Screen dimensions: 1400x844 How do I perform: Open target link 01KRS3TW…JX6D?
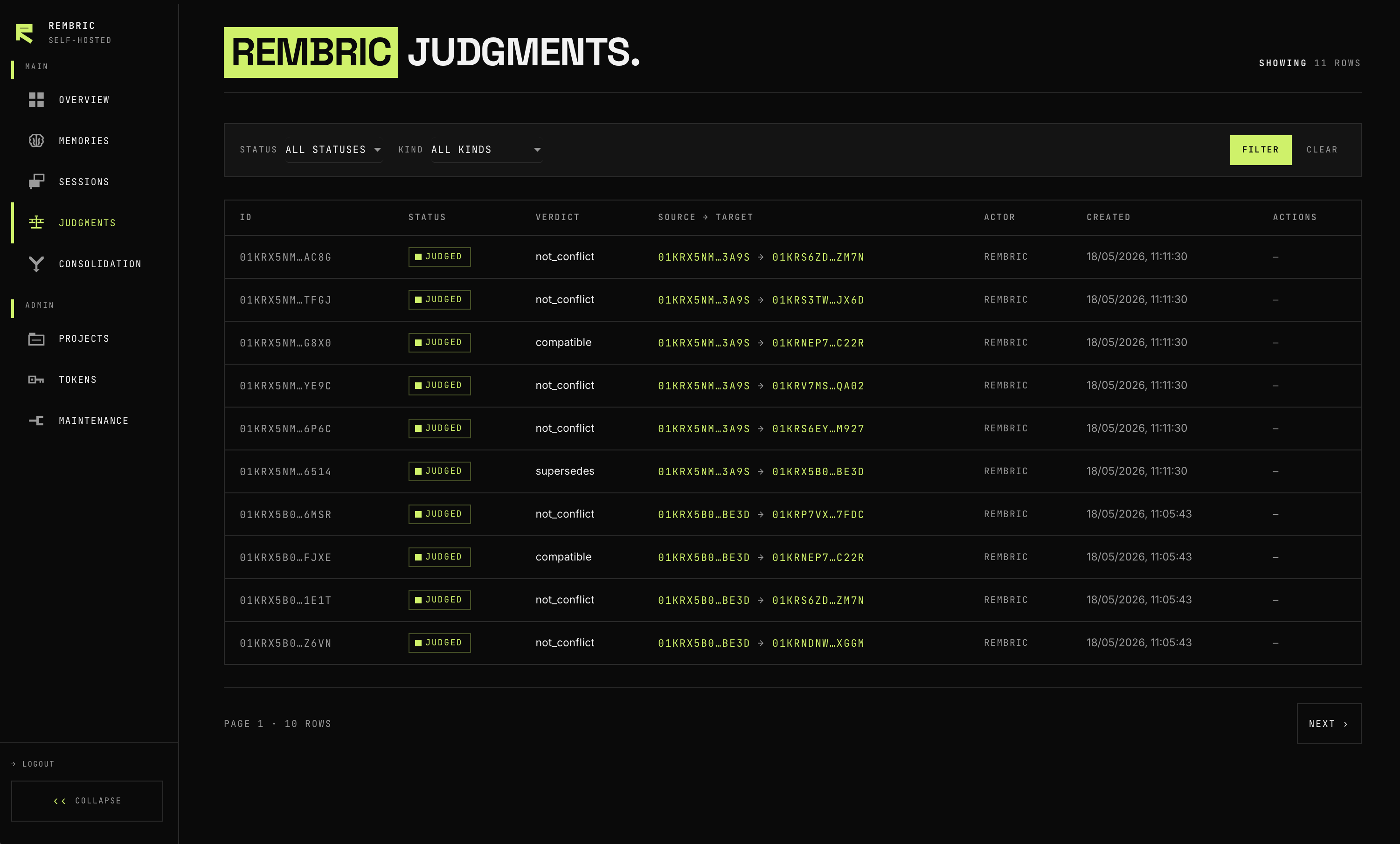(818, 300)
